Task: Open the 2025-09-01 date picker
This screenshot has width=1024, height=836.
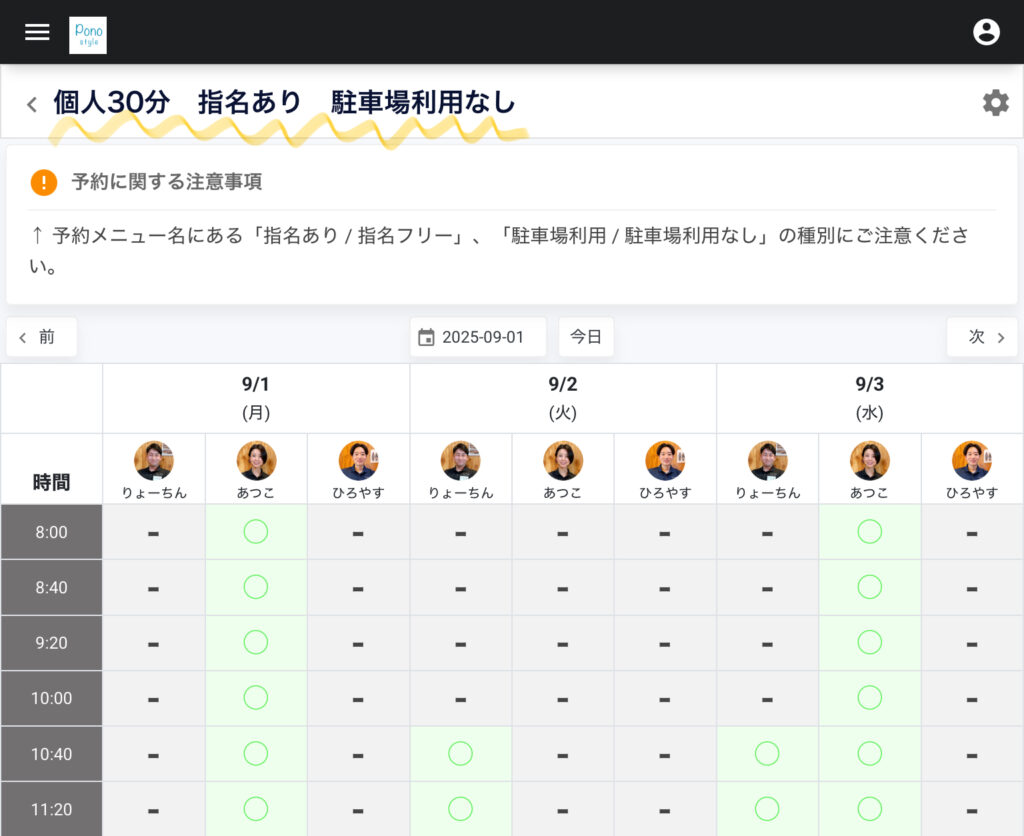Action: point(478,337)
